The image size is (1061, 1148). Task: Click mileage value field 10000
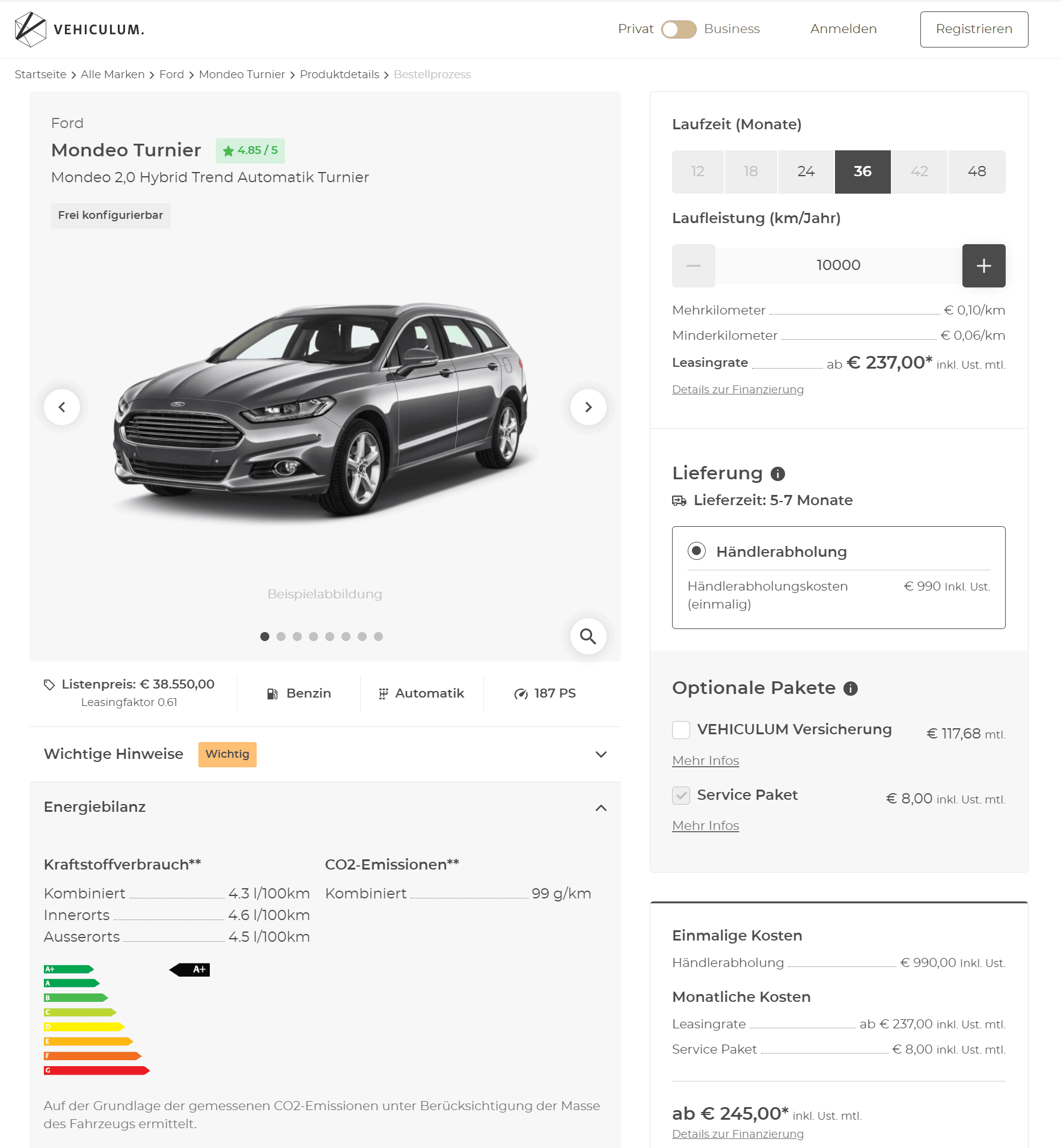coord(839,266)
